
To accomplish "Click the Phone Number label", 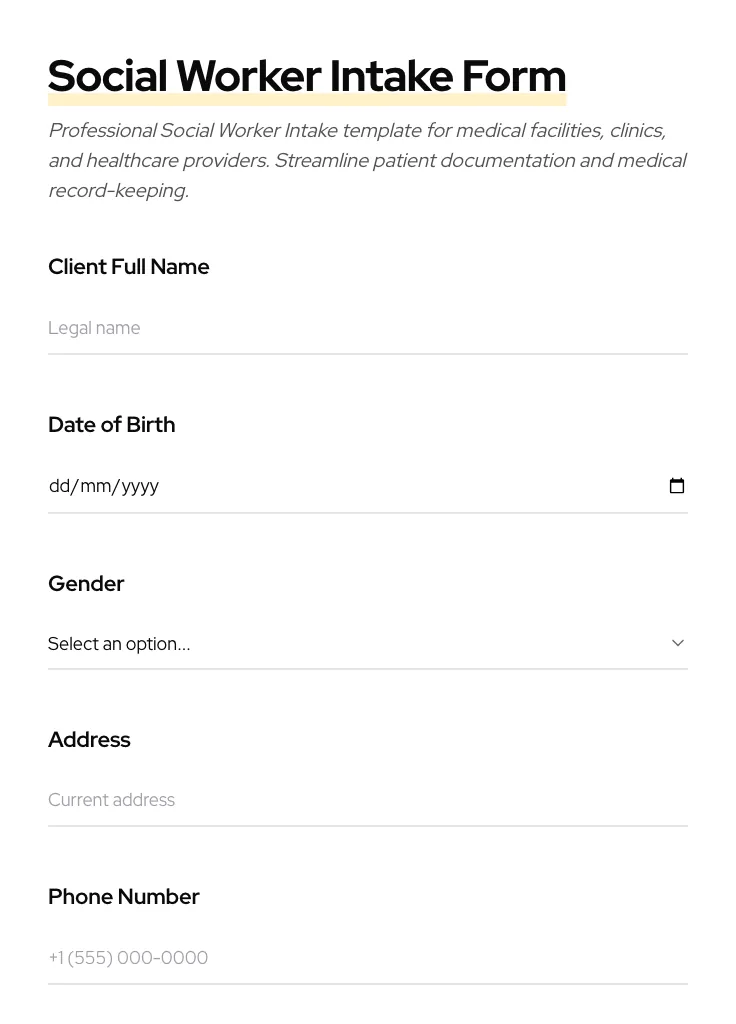I will (x=123, y=897).
